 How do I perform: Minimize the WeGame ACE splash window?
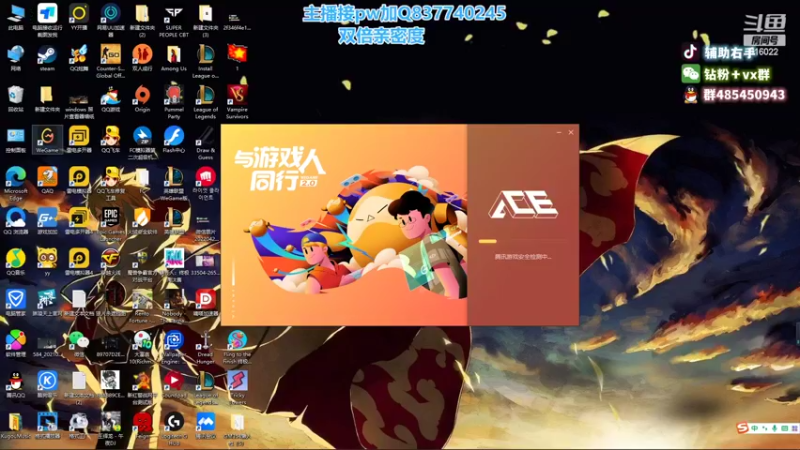(559, 132)
